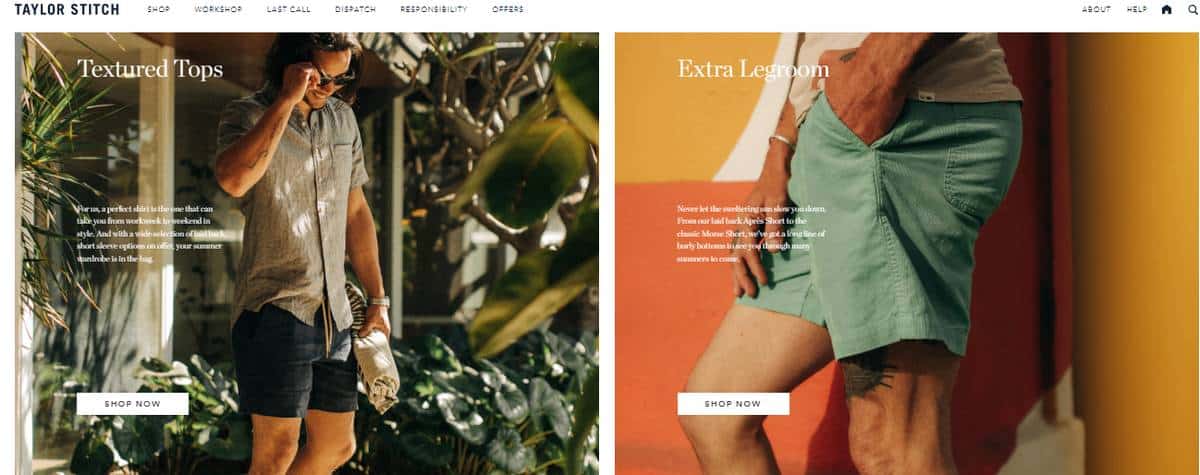Select the Textured Tops heading
Viewport: 1200px width, 475px height.
click(150, 69)
